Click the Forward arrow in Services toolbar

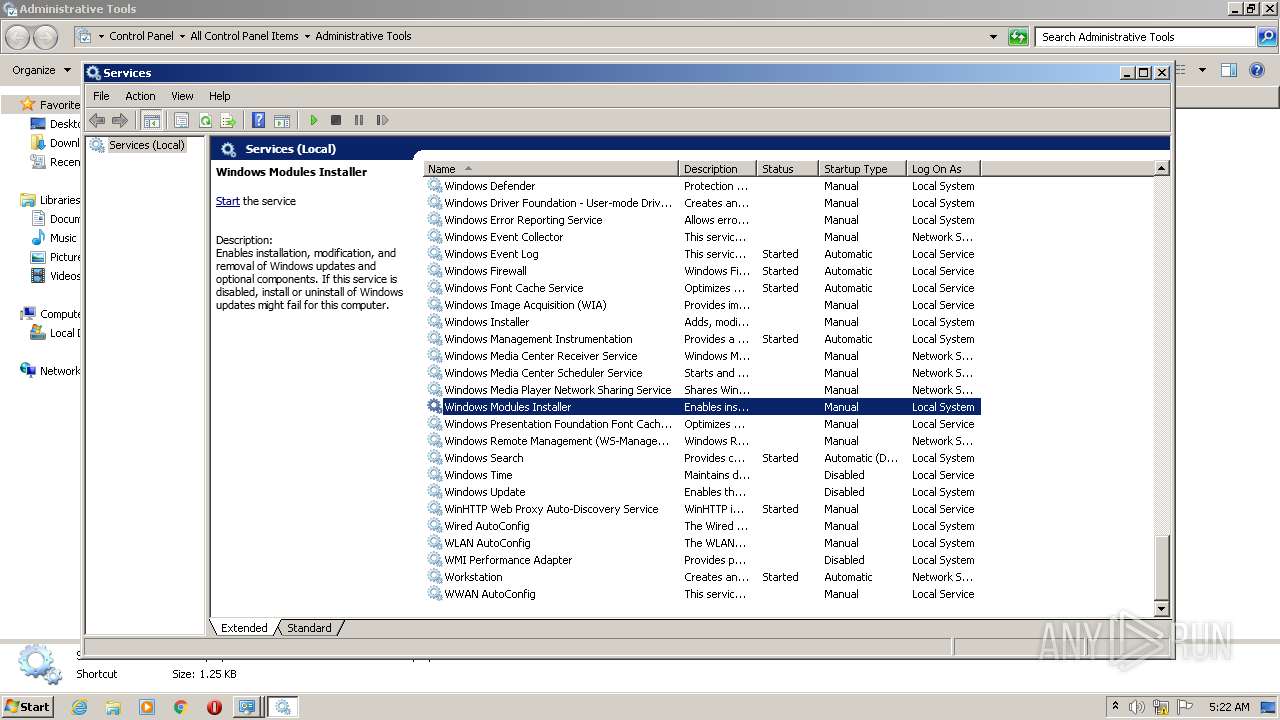120,120
